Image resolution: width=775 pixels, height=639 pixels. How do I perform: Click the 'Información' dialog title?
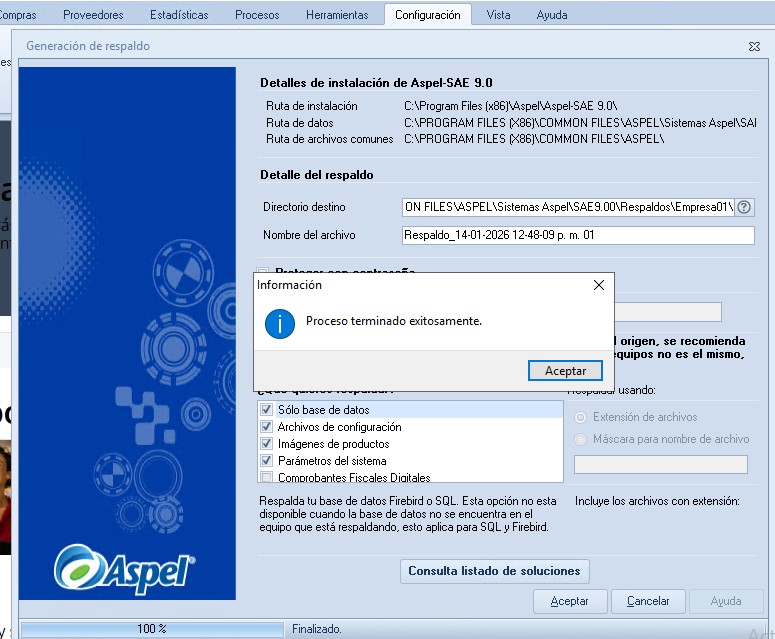[289, 285]
